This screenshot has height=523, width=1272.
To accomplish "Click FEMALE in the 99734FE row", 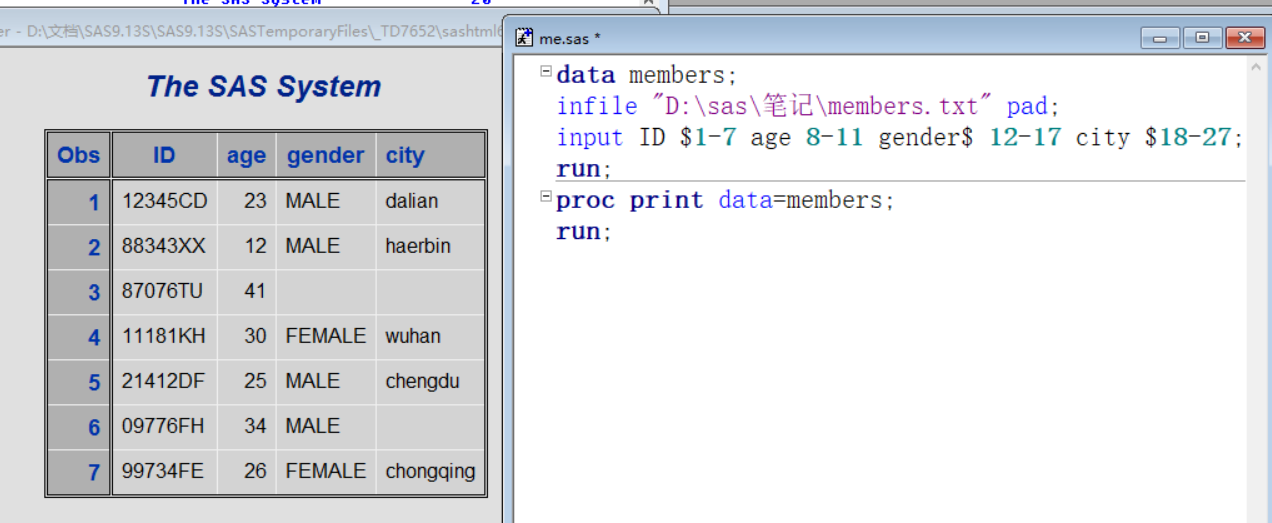I will pos(326,471).
